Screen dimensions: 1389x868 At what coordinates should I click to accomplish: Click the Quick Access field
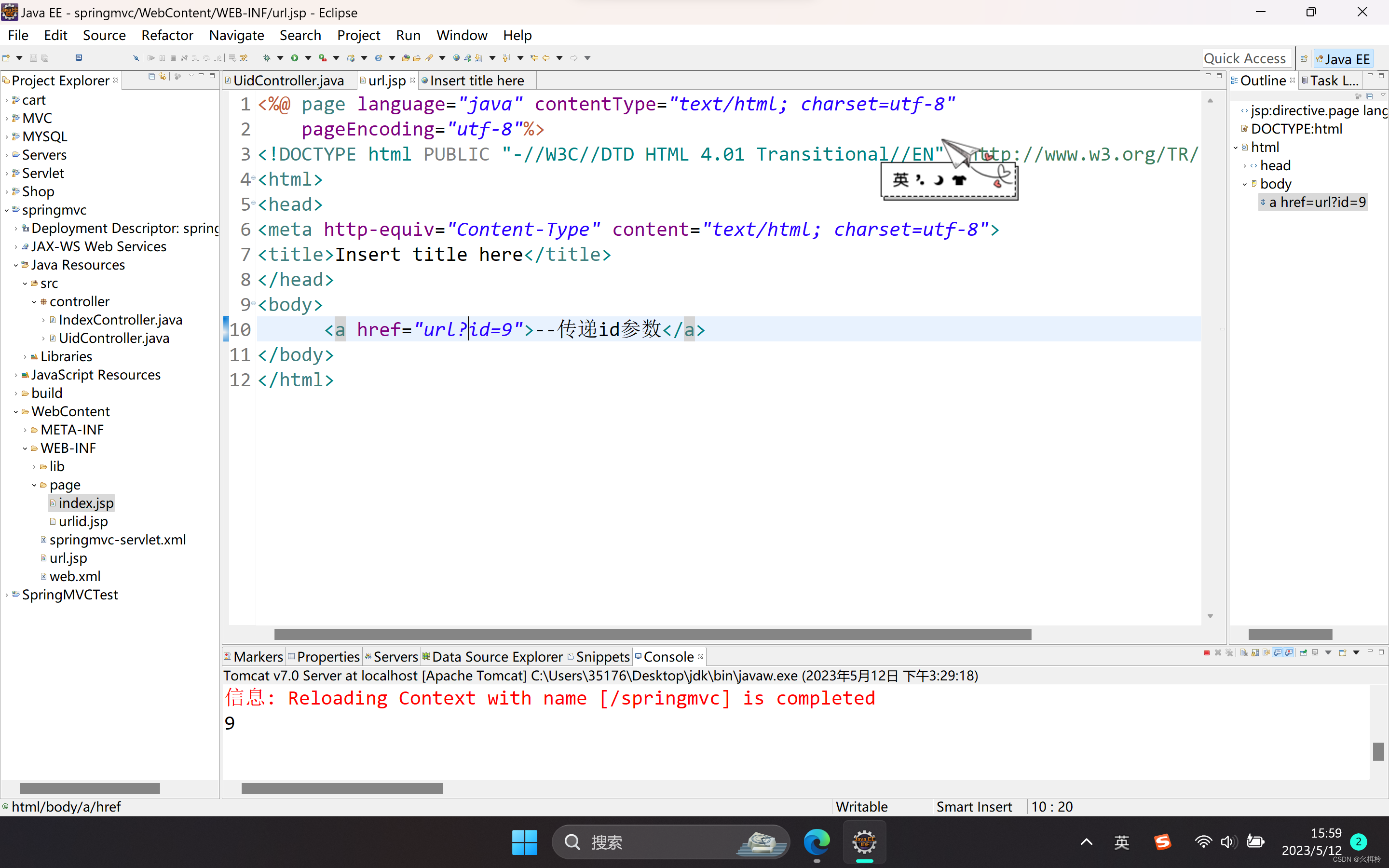pyautogui.click(x=1244, y=58)
